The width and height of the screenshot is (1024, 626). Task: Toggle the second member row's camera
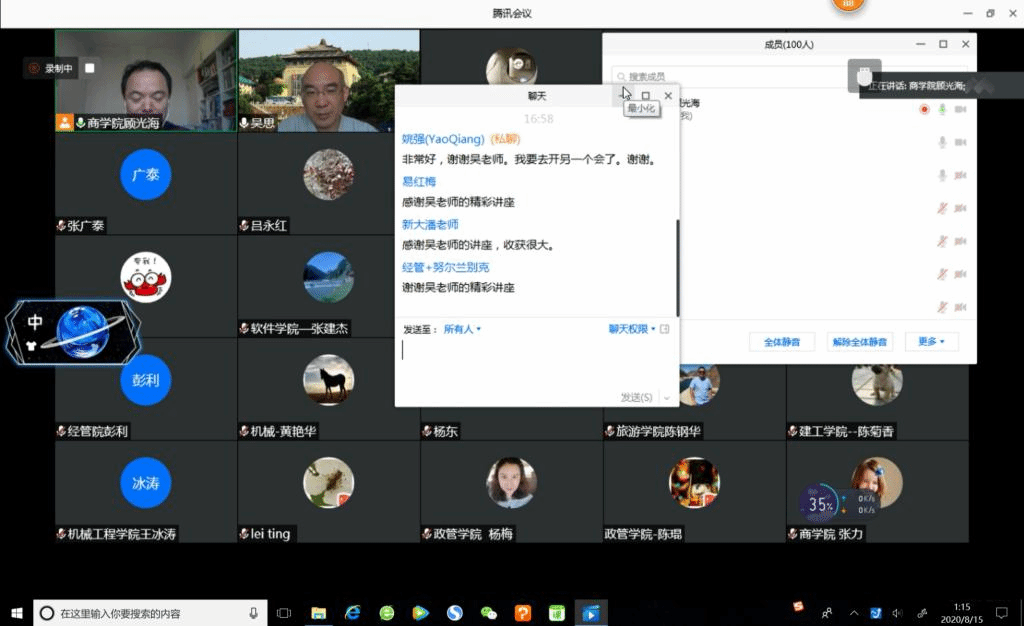point(960,142)
